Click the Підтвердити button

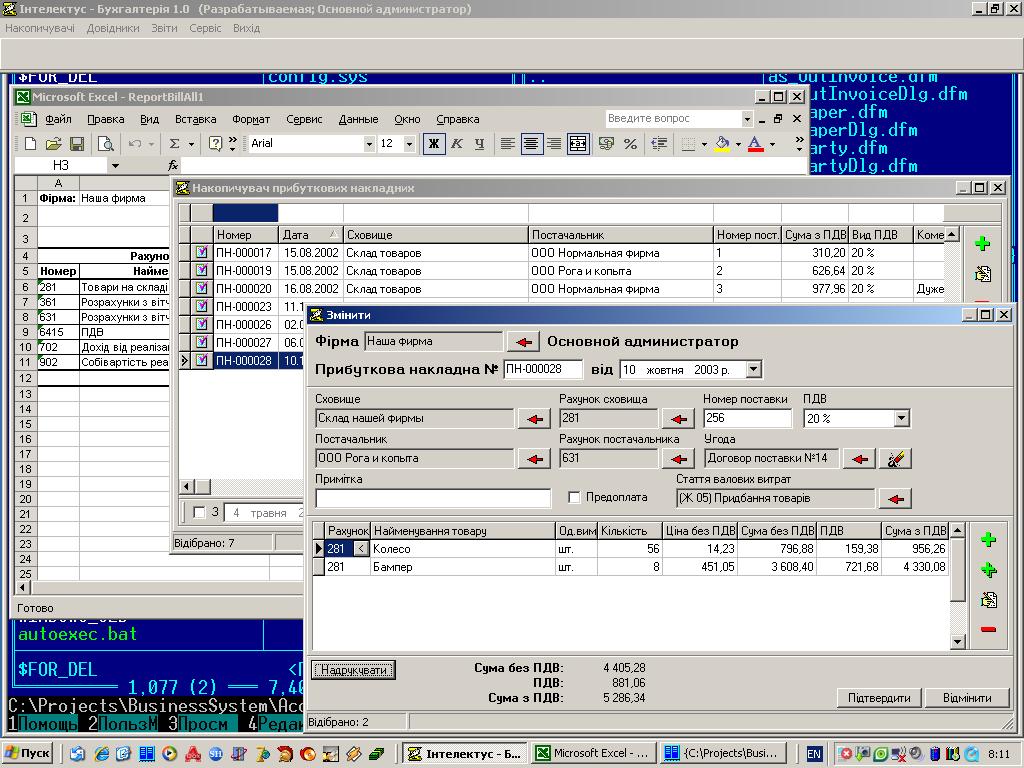[x=879, y=698]
